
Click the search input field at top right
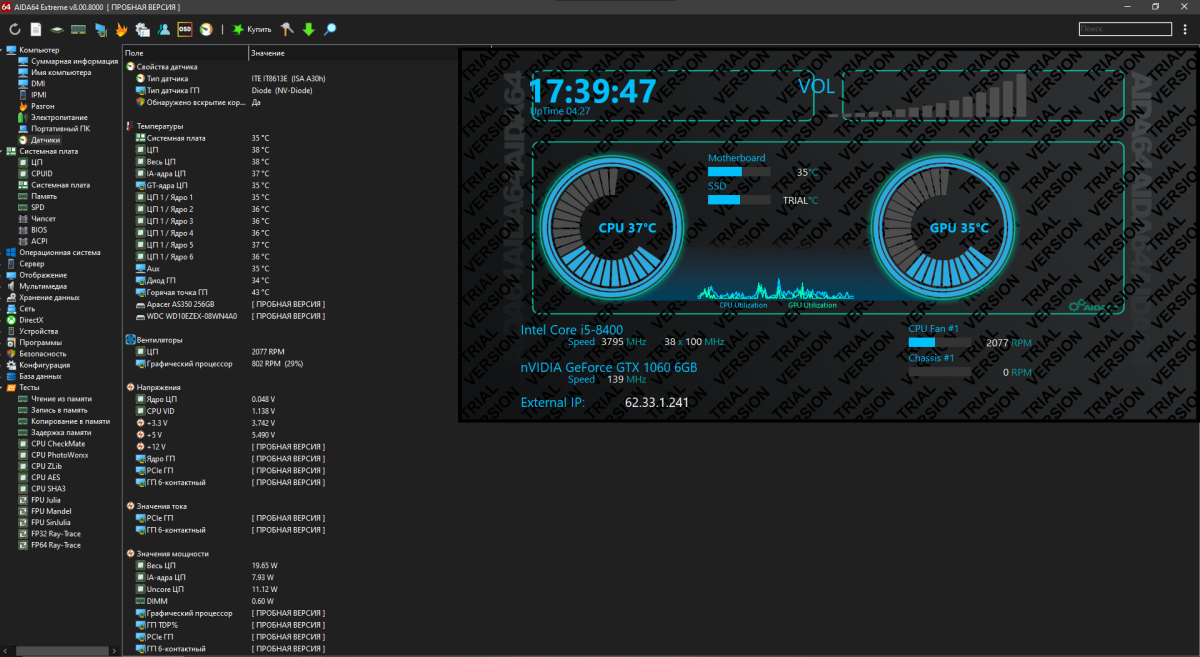[1124, 29]
